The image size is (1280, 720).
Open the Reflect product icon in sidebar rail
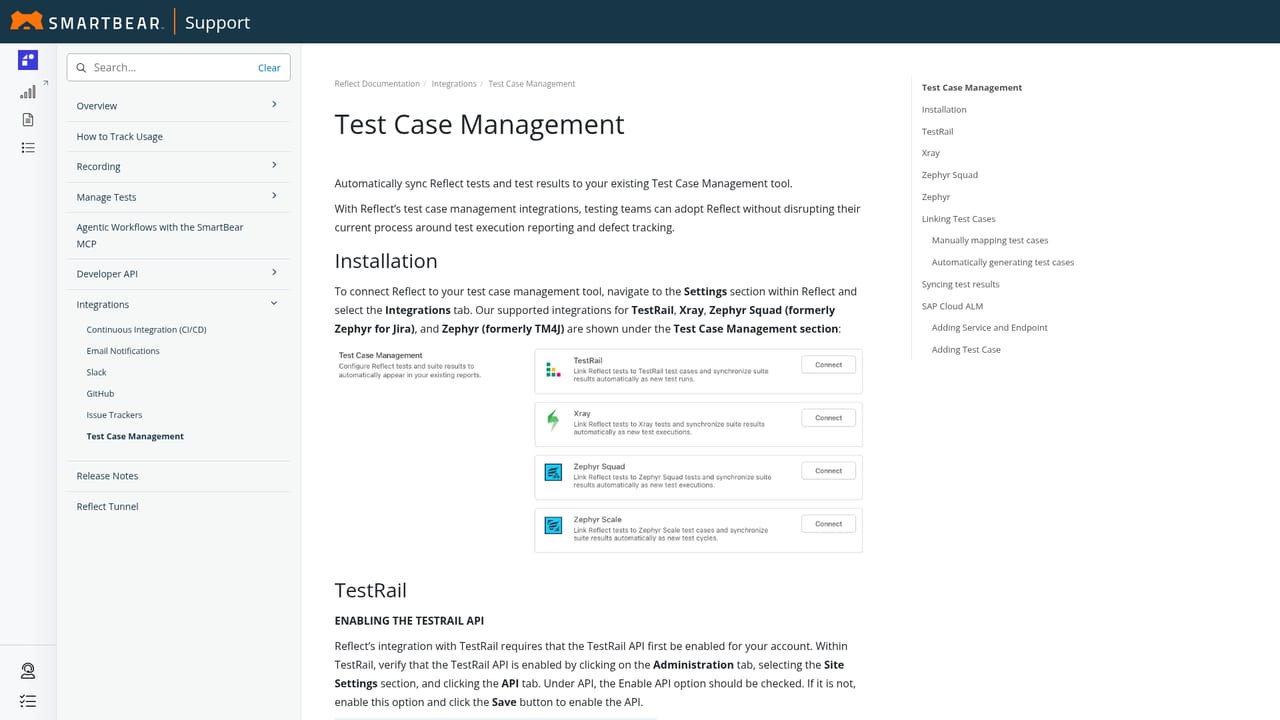(28, 60)
